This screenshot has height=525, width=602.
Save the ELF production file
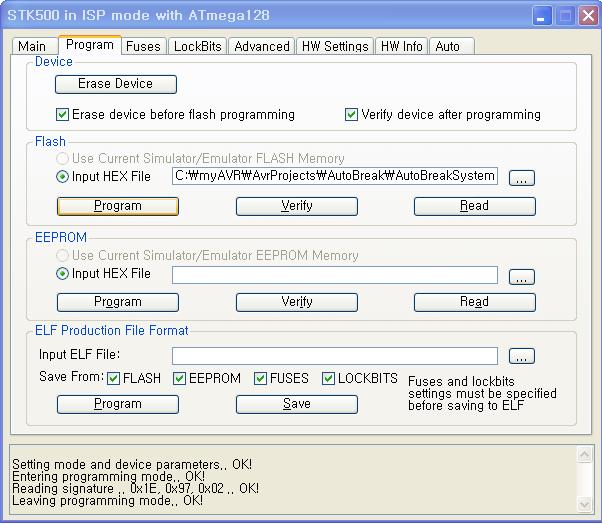296,404
